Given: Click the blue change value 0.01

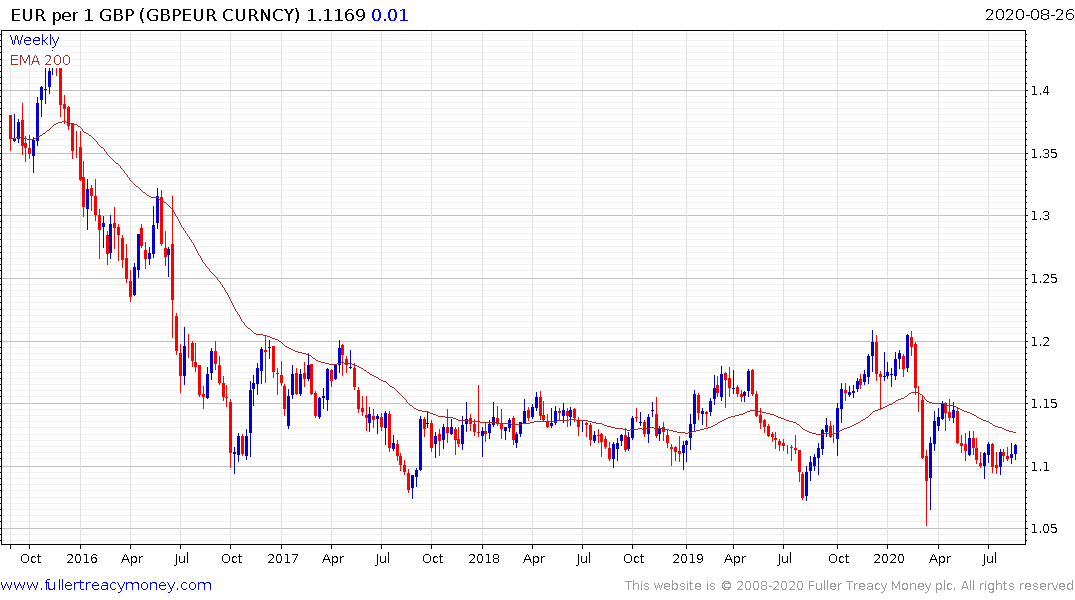Looking at the screenshot, I should [x=390, y=15].
